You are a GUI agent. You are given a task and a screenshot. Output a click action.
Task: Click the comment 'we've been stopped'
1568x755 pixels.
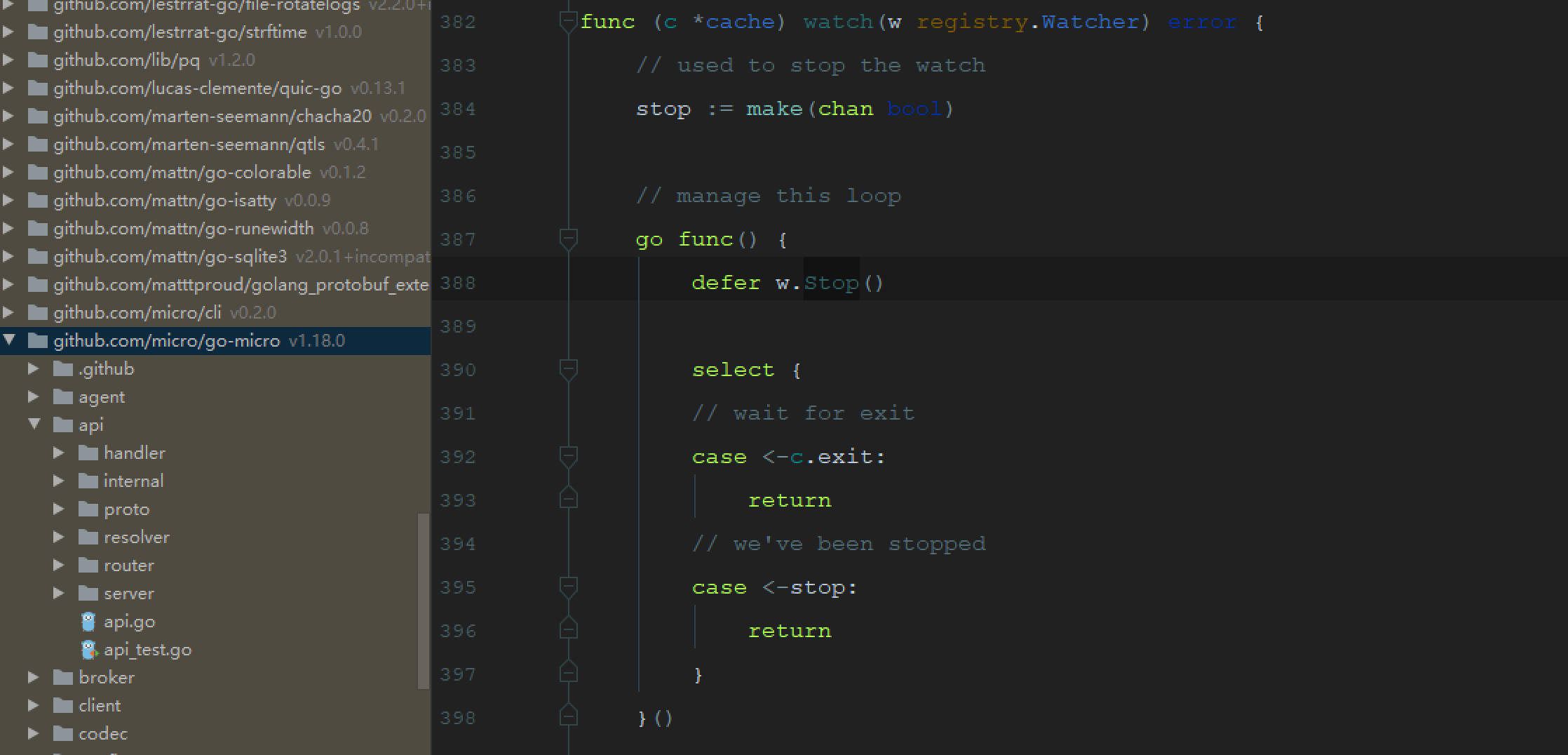839,544
